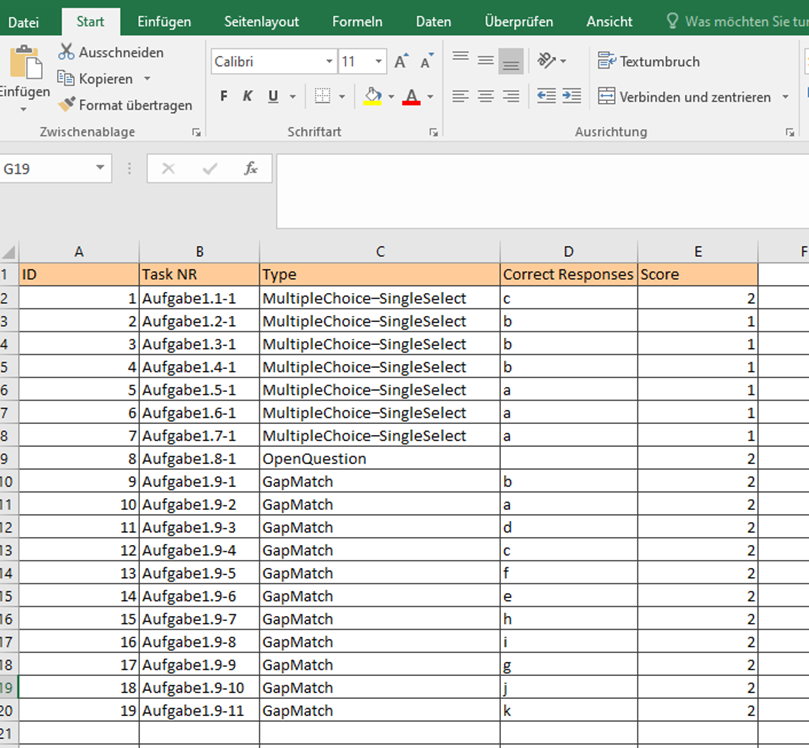Toggle underline formatting with the U button
The height and width of the screenshot is (748, 809).
269,96
